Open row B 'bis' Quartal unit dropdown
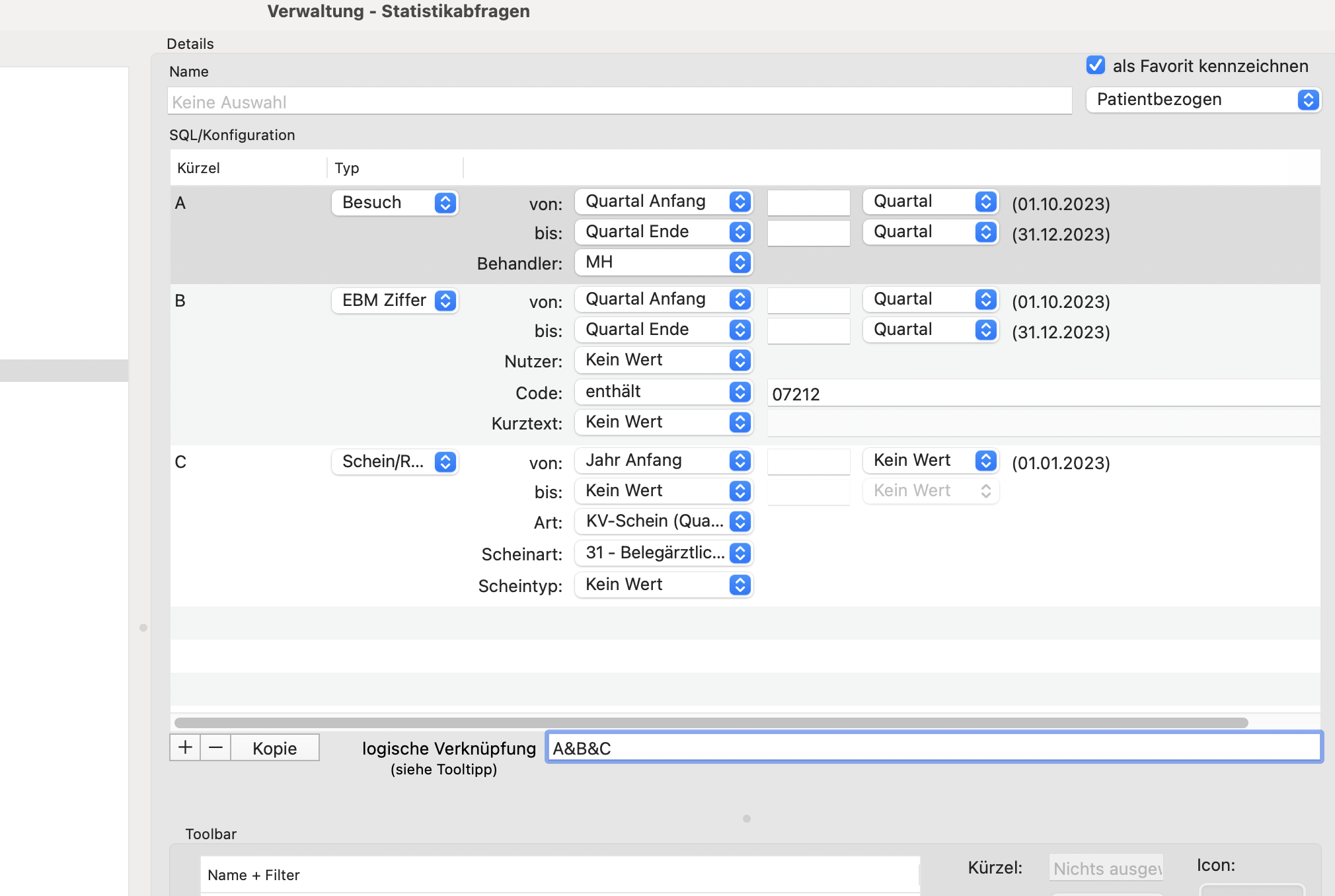1335x896 pixels. (x=930, y=330)
